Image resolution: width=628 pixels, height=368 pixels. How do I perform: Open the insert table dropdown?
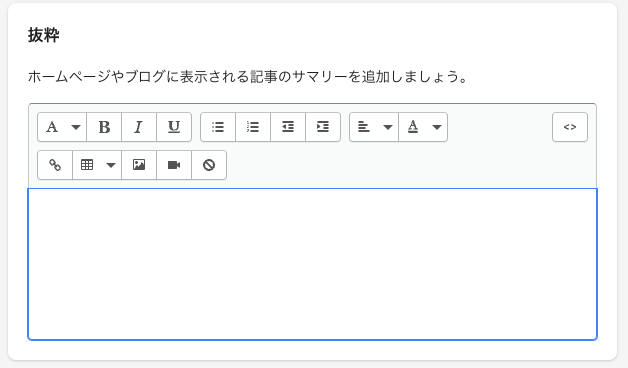[x=97, y=165]
